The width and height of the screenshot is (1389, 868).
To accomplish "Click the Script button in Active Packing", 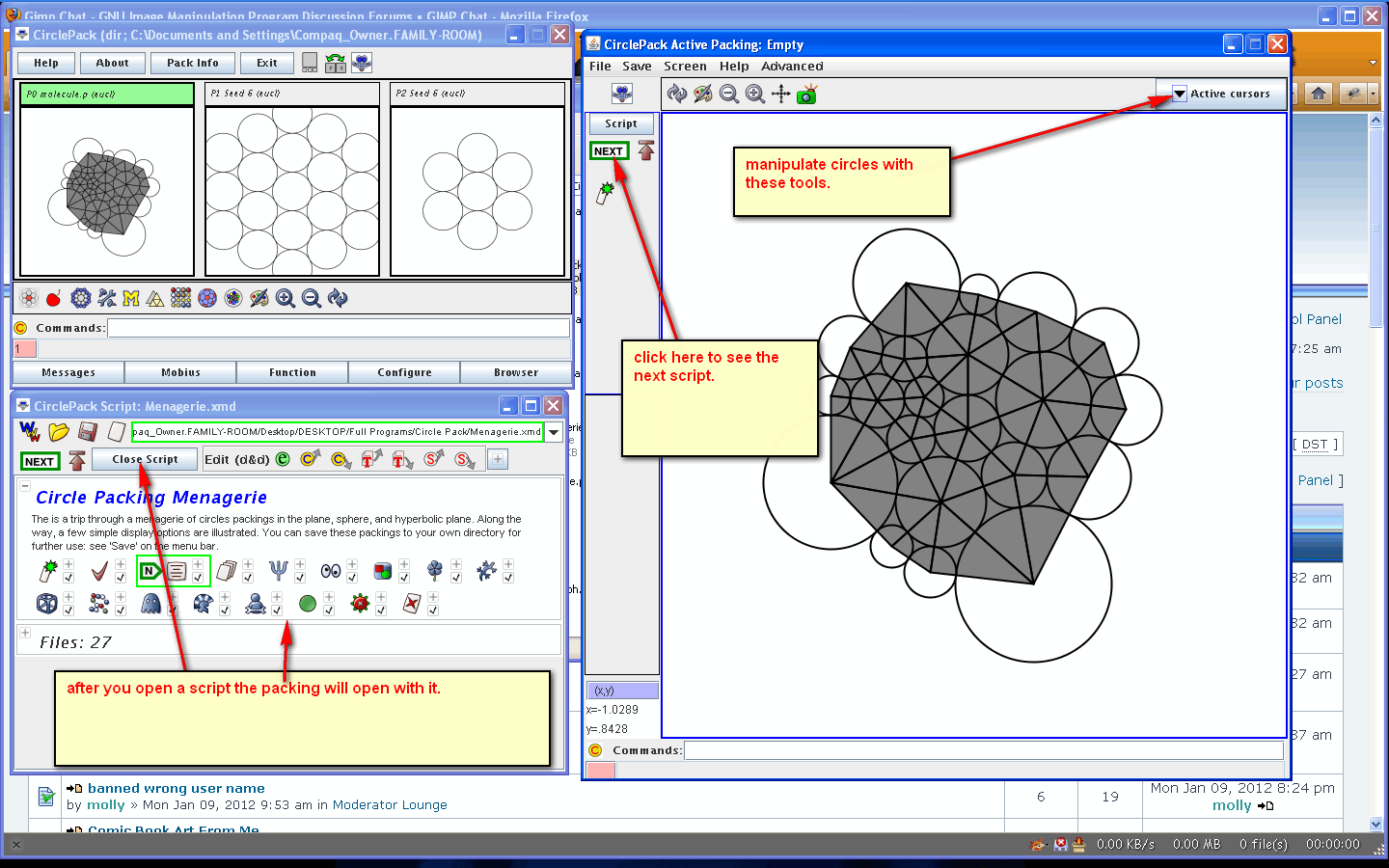I will pyautogui.click(x=621, y=123).
